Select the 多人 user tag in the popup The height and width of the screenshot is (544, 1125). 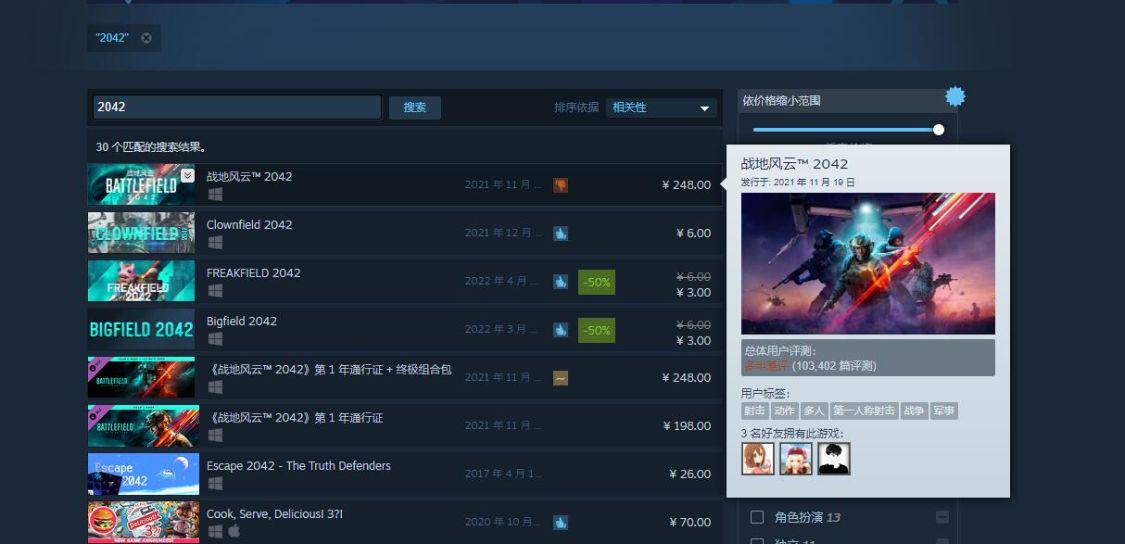click(x=813, y=411)
